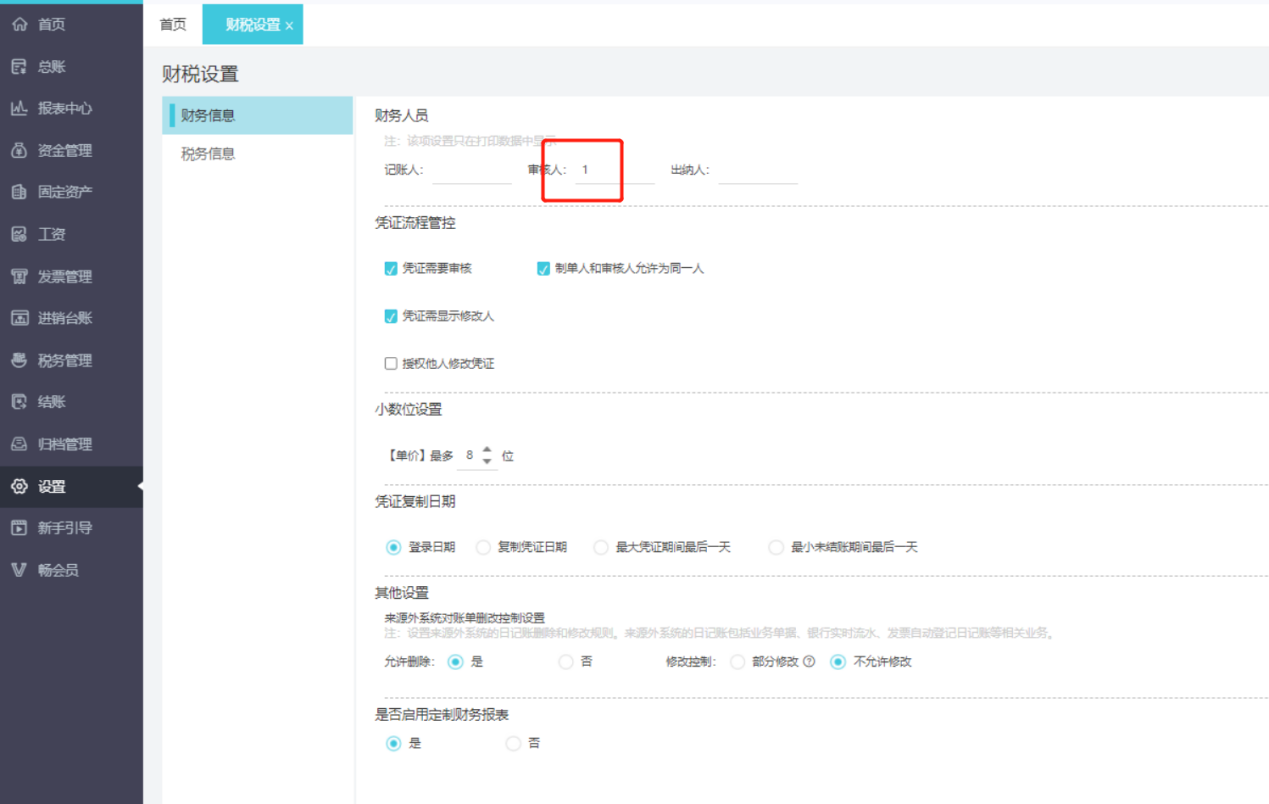
Task: Enable the 授权他人修改凭证 checkbox
Action: point(391,364)
